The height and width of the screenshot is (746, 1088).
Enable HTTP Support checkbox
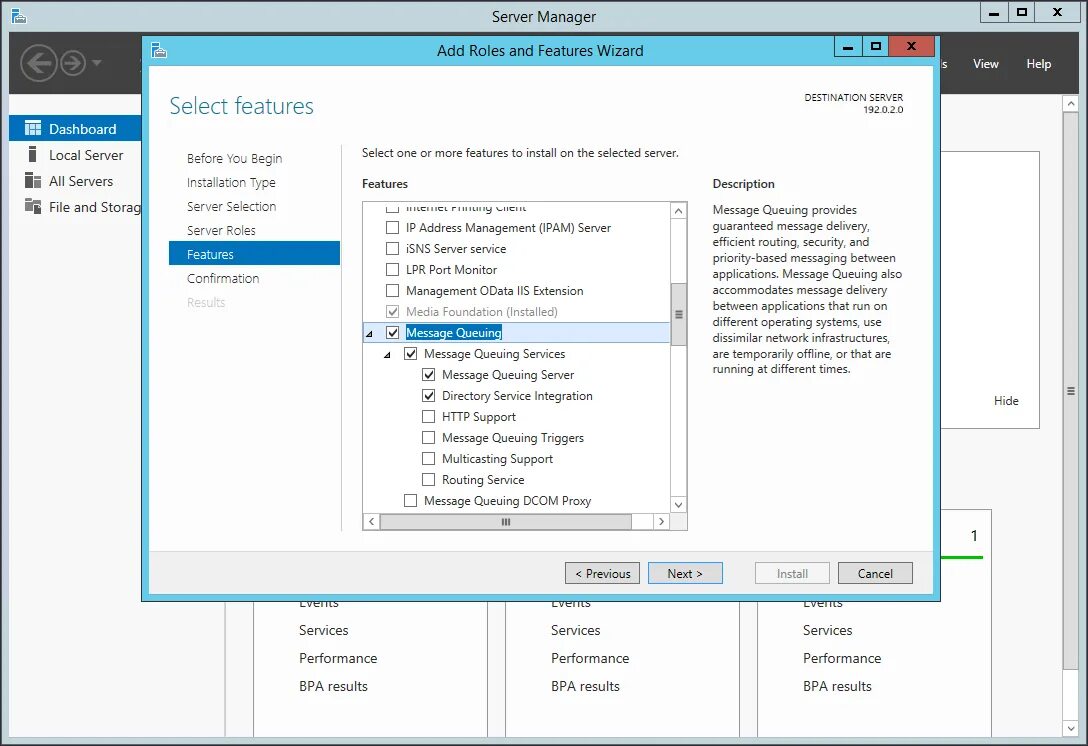tap(429, 416)
